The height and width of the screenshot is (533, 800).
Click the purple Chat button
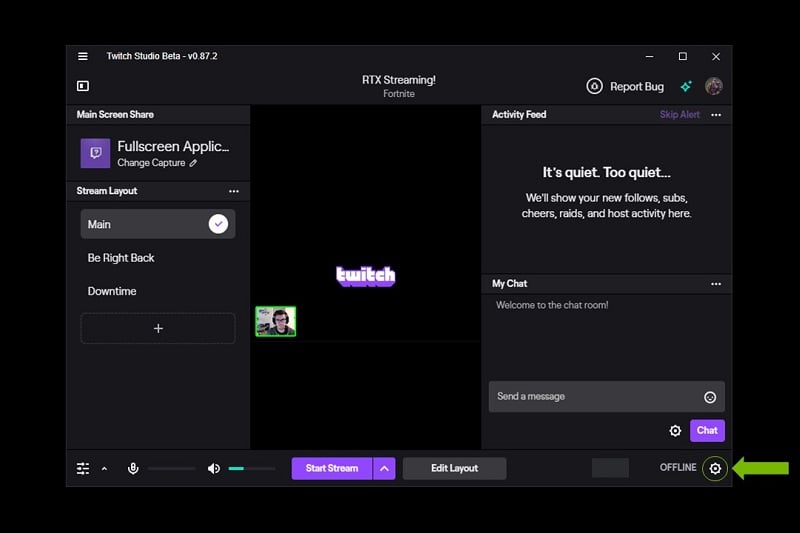[x=707, y=430]
